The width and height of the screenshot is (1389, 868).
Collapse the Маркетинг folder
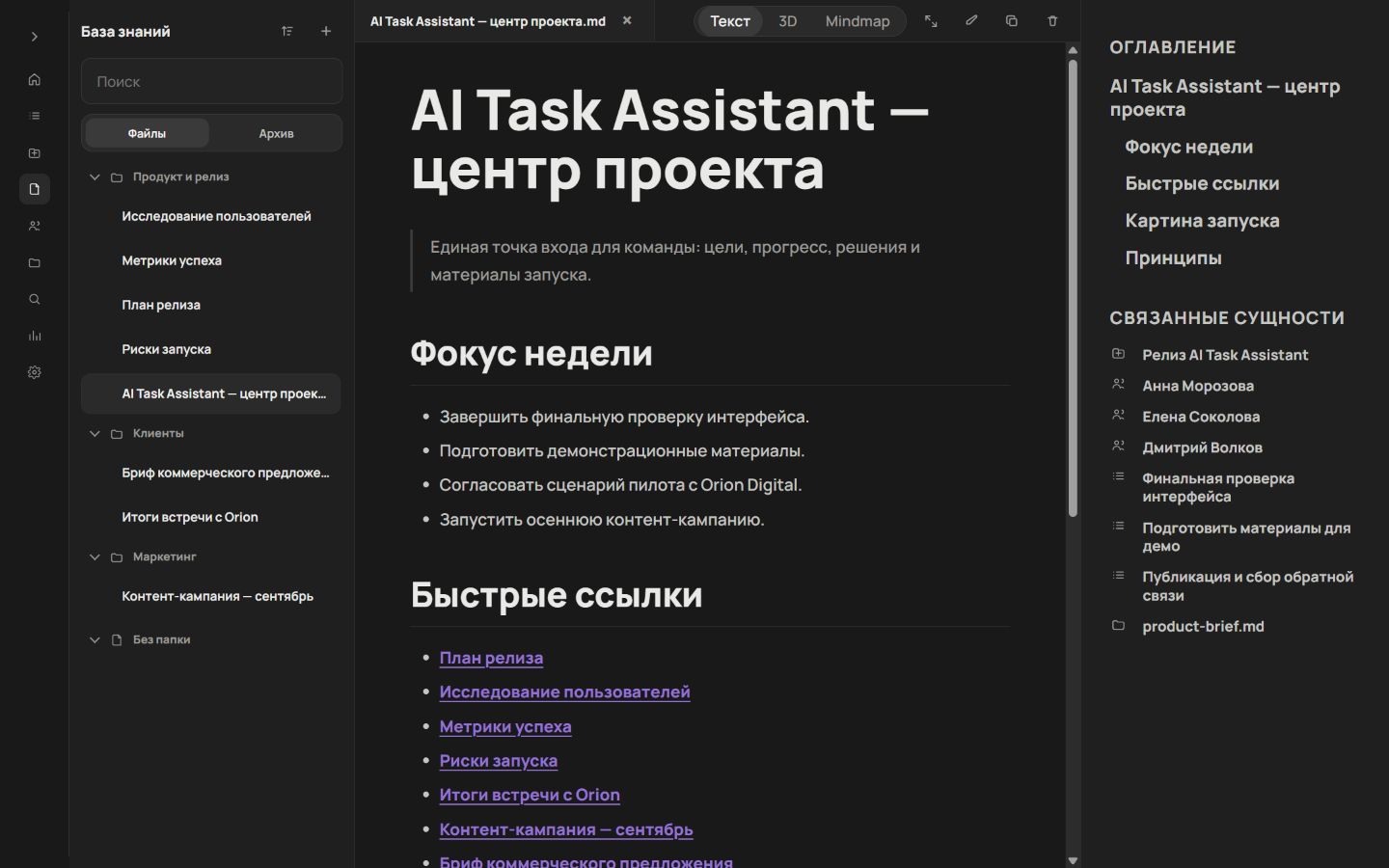point(95,557)
